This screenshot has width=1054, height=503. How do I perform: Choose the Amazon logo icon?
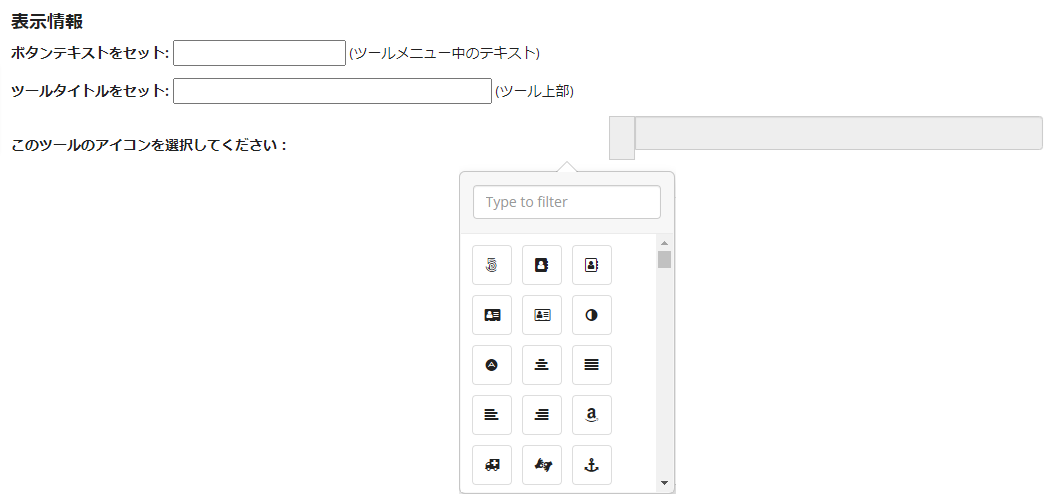pyautogui.click(x=592, y=415)
